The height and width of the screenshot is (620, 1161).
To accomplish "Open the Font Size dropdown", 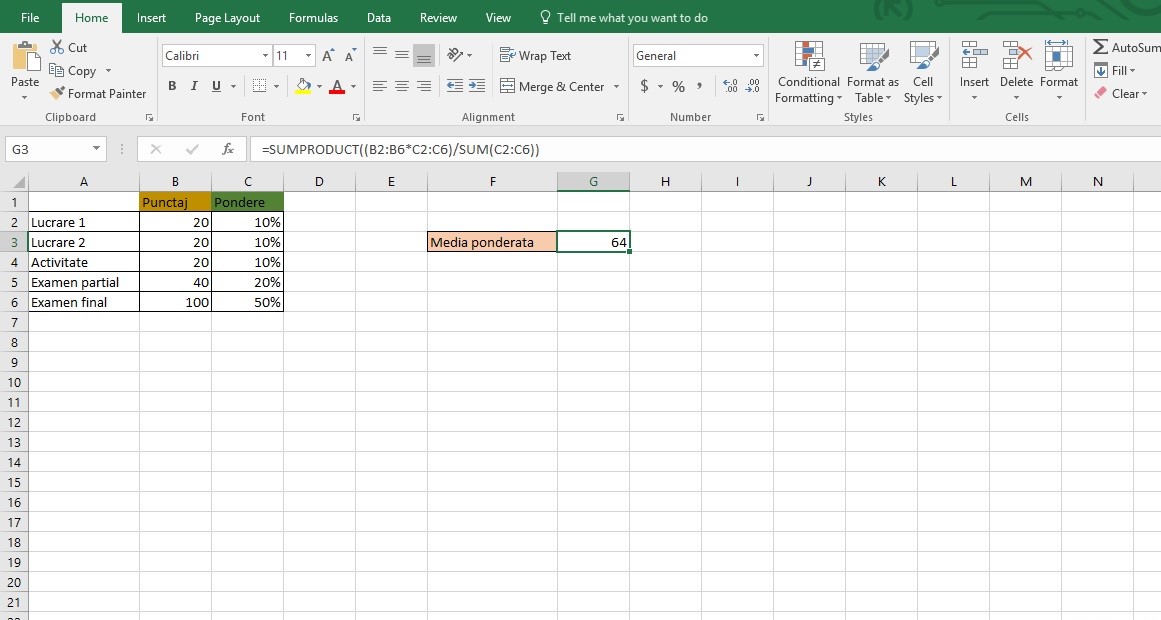I will click(x=306, y=55).
